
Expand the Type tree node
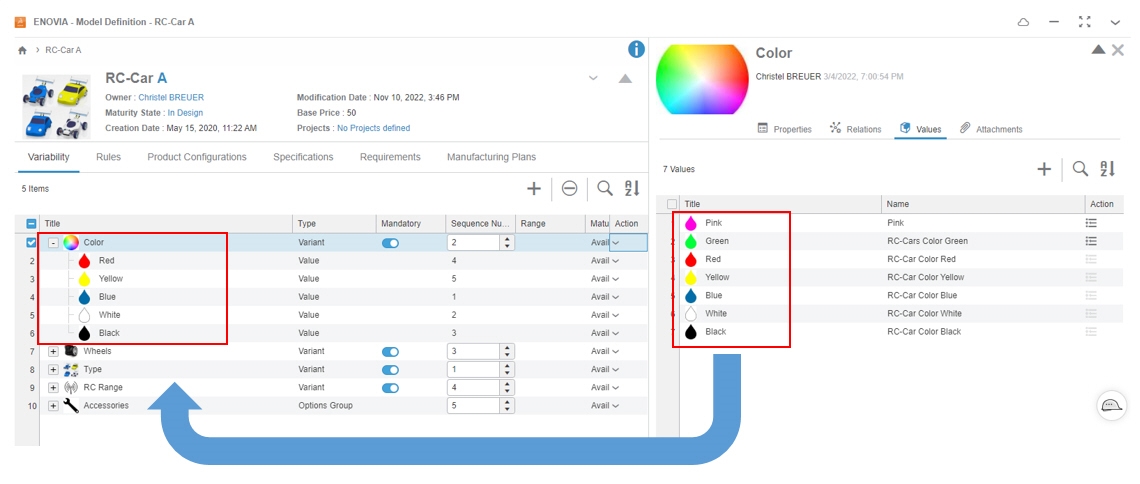pos(53,370)
